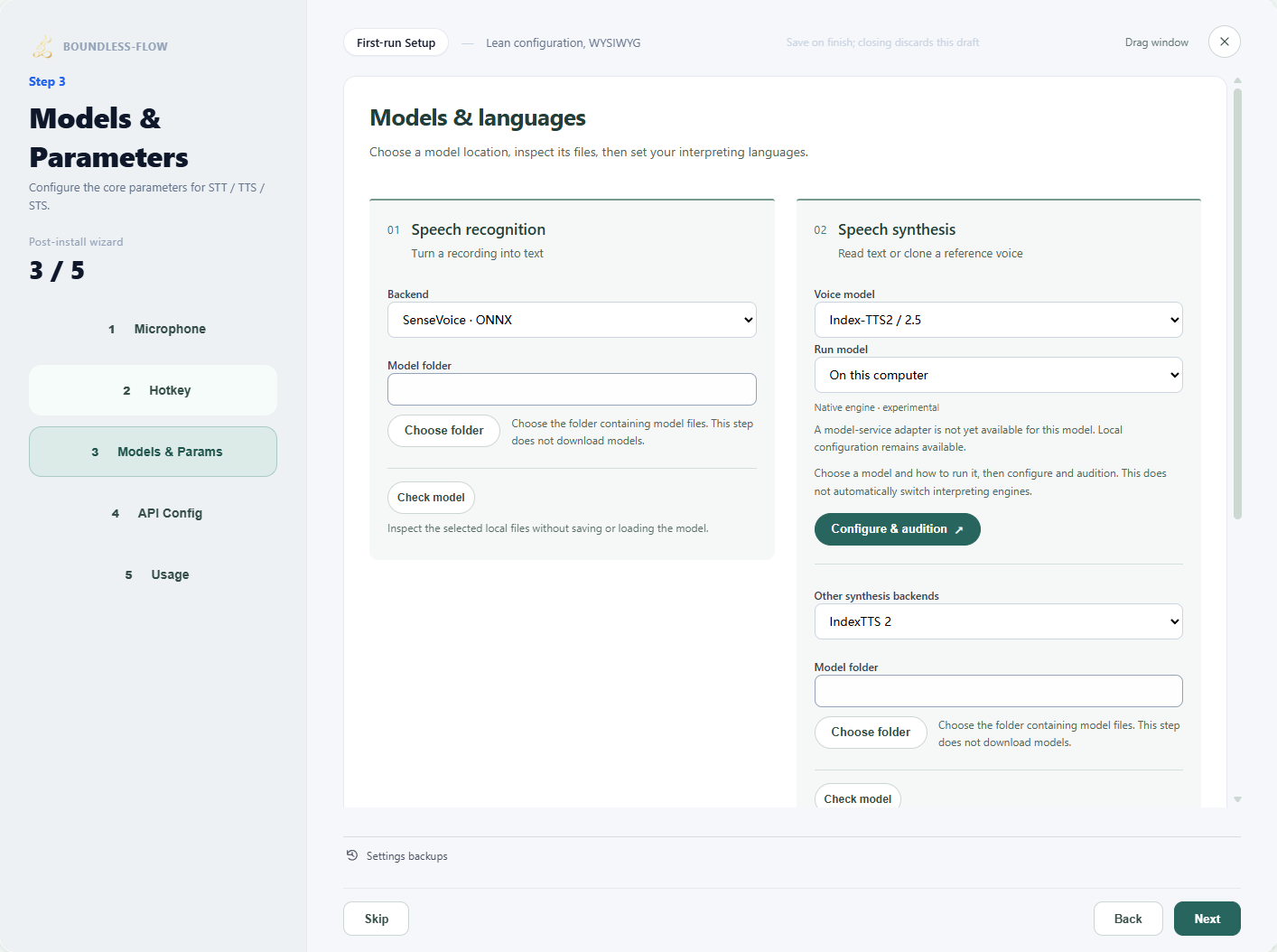Click the Skip button

click(376, 919)
